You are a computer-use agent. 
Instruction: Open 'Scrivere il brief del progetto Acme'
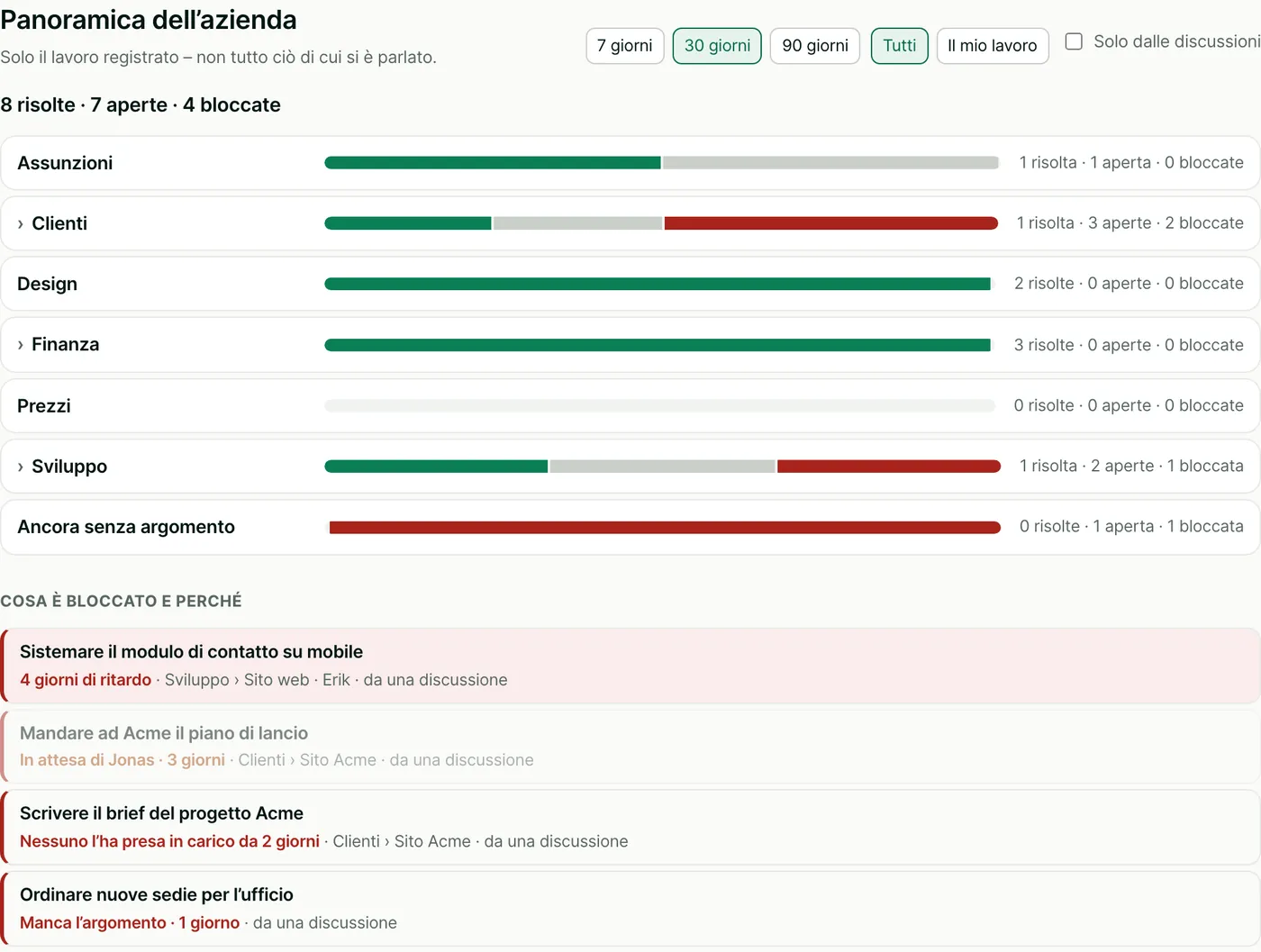click(630, 827)
